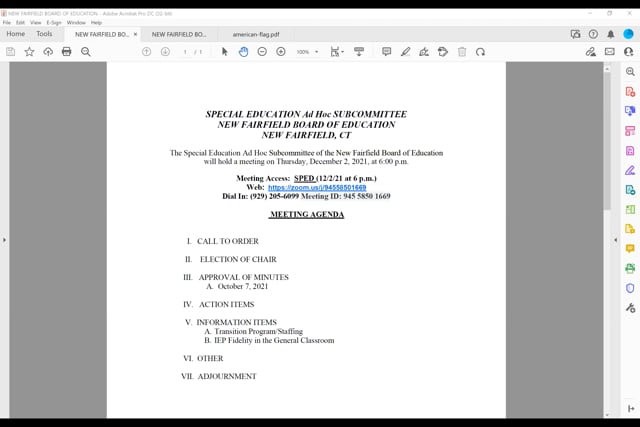
Task: Switch to the Home tab
Action: [16, 34]
